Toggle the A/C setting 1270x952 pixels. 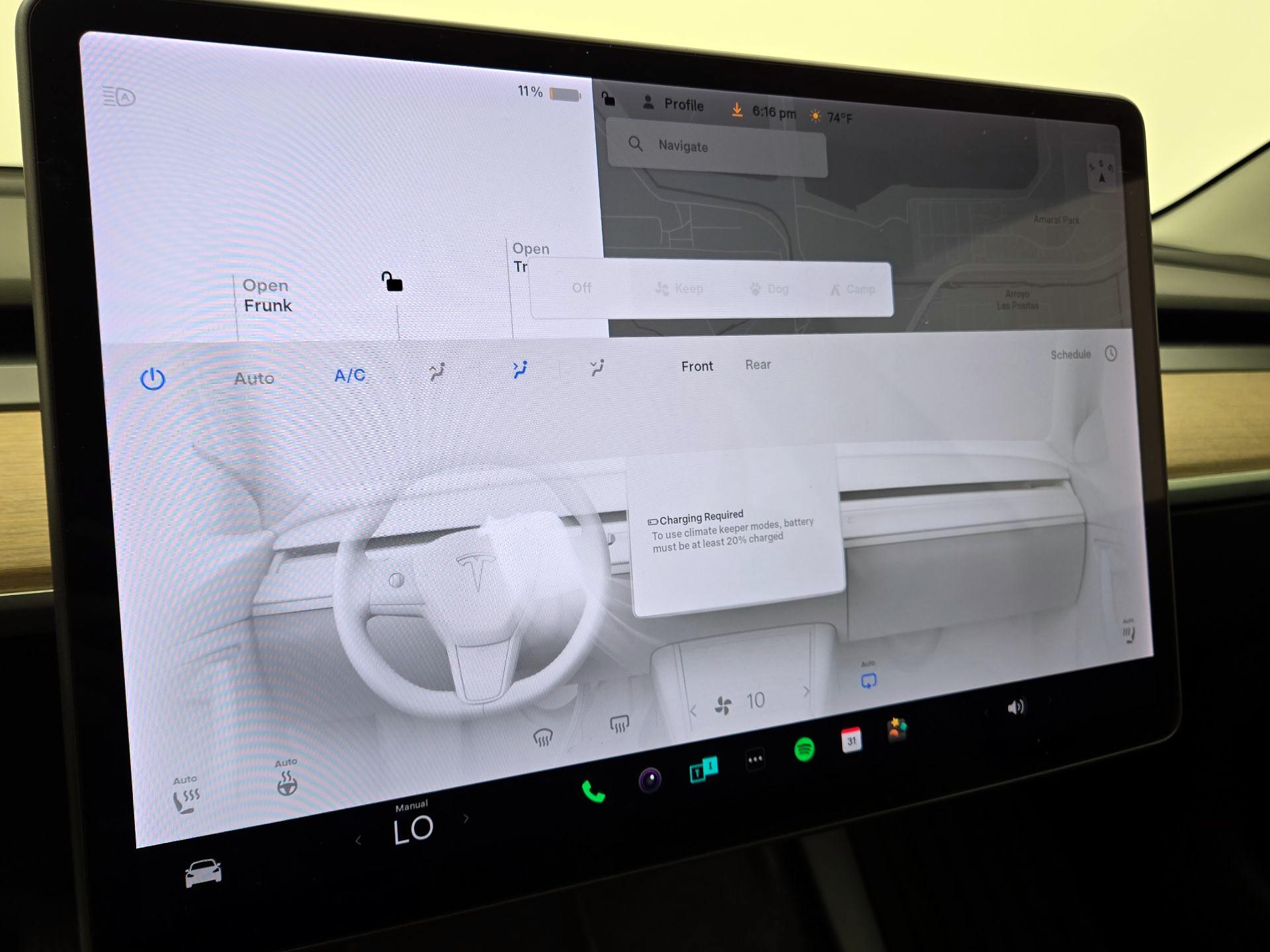tap(350, 376)
